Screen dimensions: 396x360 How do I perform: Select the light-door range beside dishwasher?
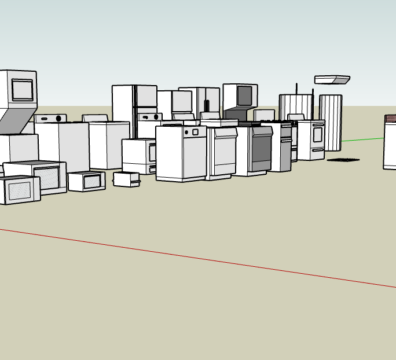tap(222, 153)
